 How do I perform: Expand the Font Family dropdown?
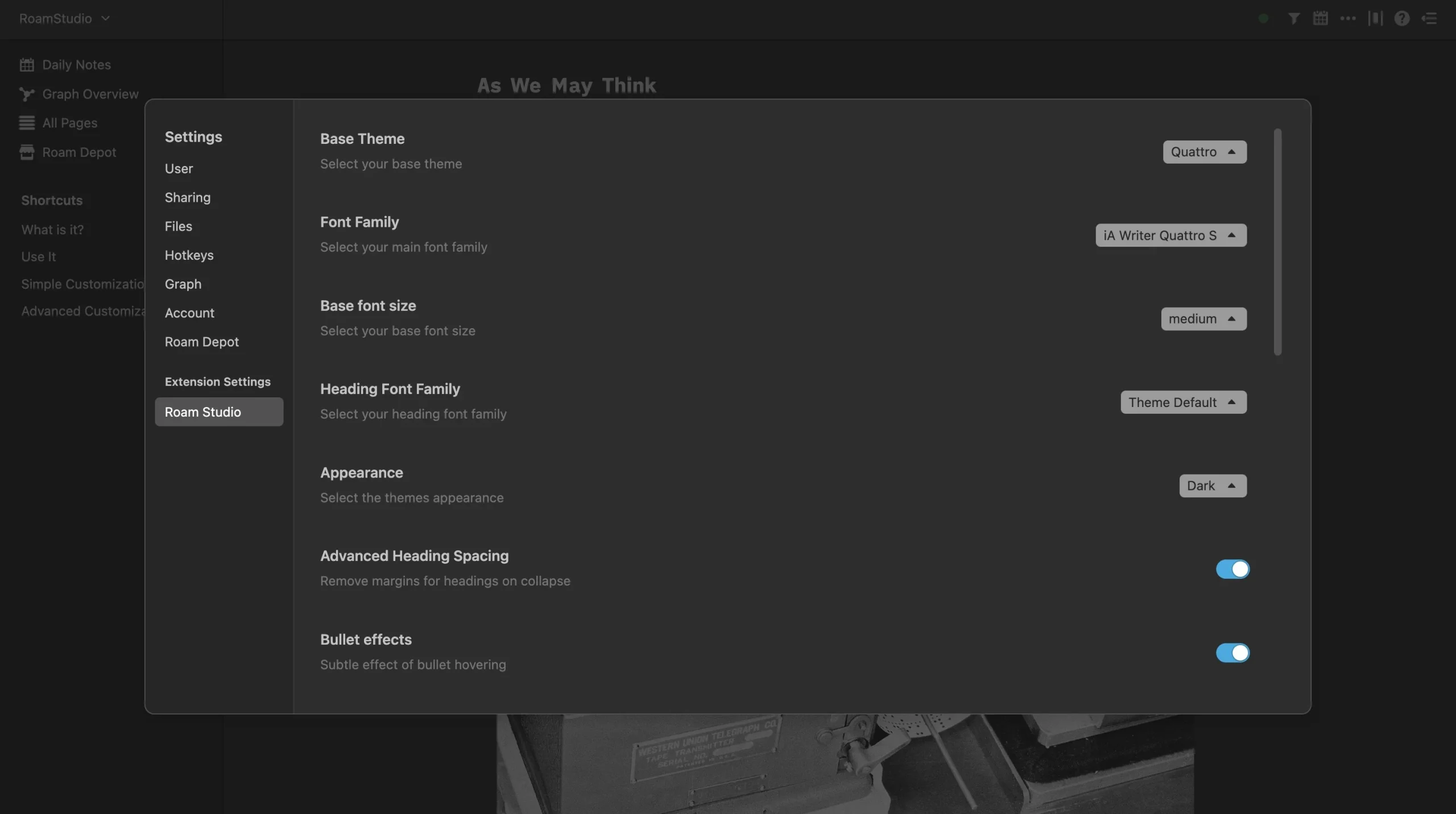[1170, 235]
